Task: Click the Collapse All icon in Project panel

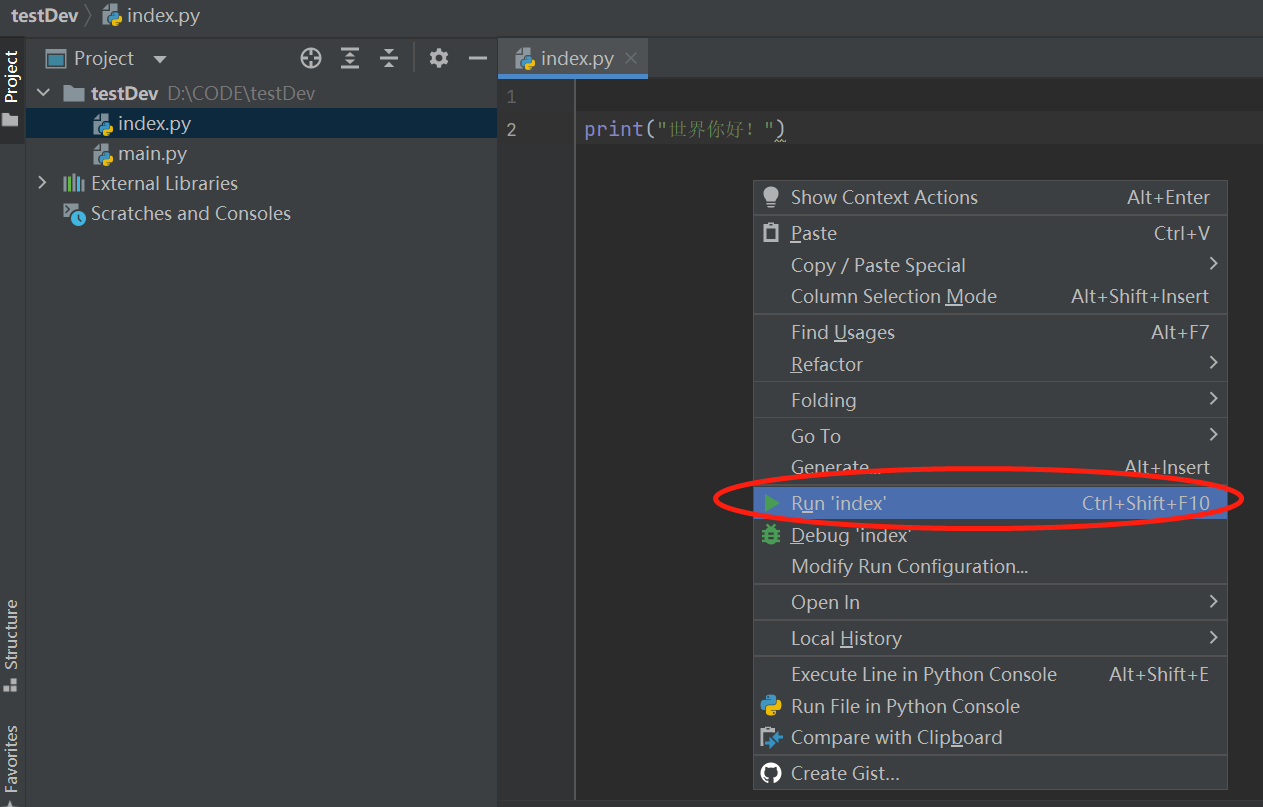Action: [x=389, y=58]
